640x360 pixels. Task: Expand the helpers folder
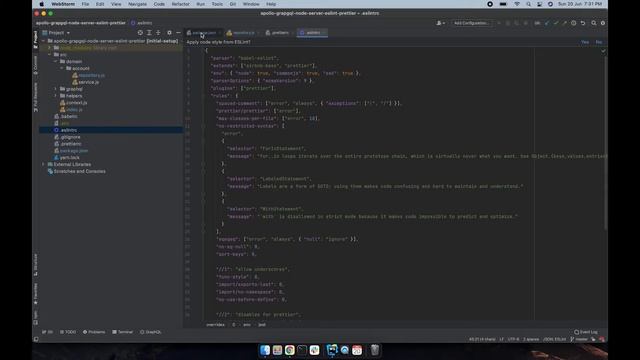[x=56, y=96]
